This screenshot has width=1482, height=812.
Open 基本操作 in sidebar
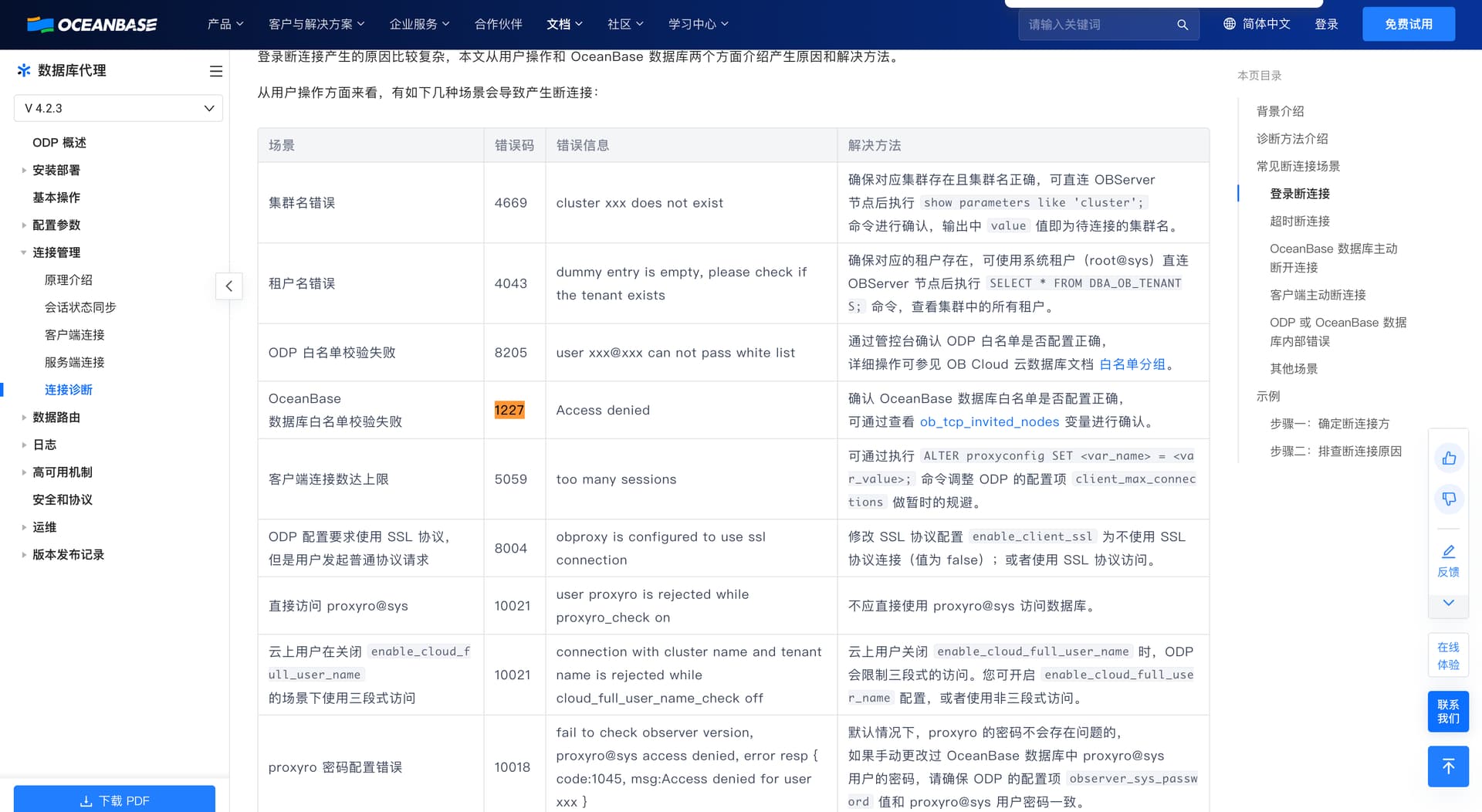tap(56, 198)
